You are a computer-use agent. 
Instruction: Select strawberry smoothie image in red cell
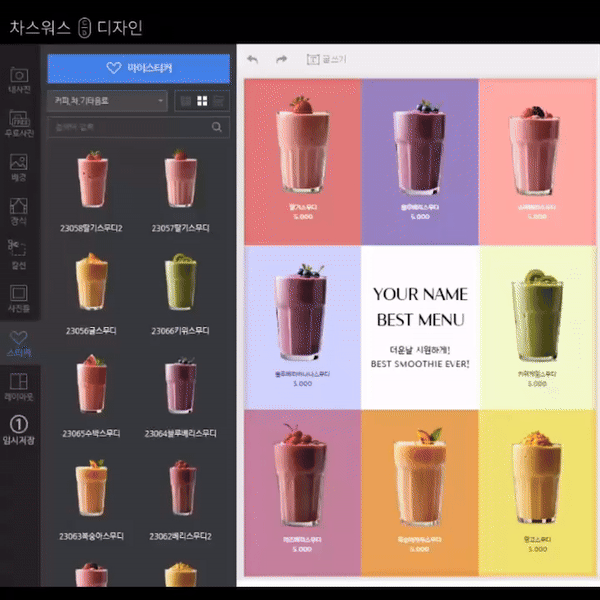(x=303, y=144)
